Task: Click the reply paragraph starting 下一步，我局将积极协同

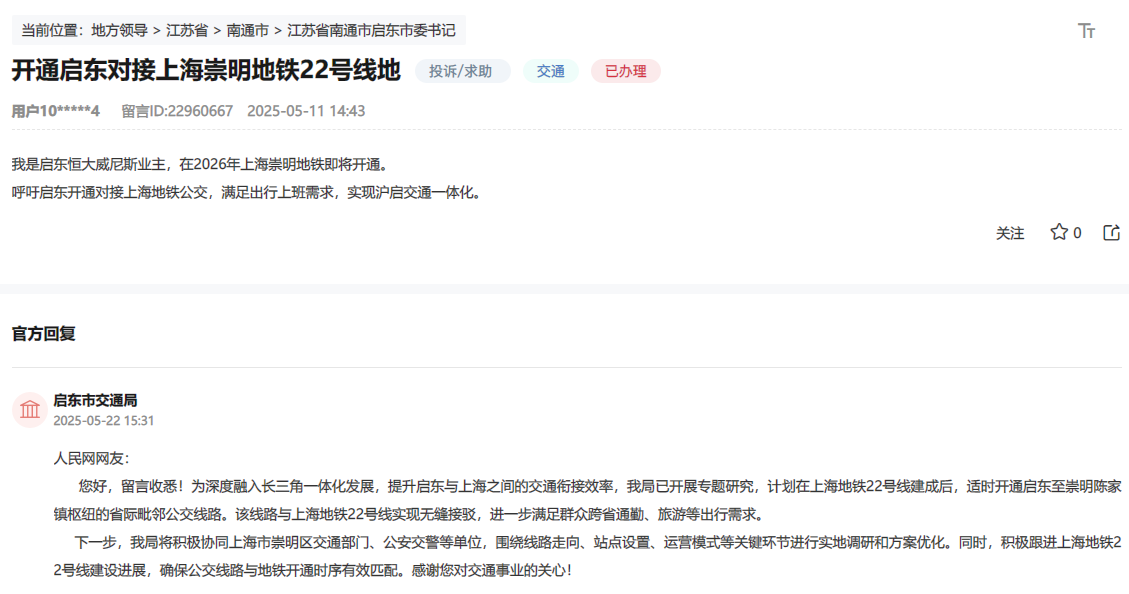Action: 588,557
